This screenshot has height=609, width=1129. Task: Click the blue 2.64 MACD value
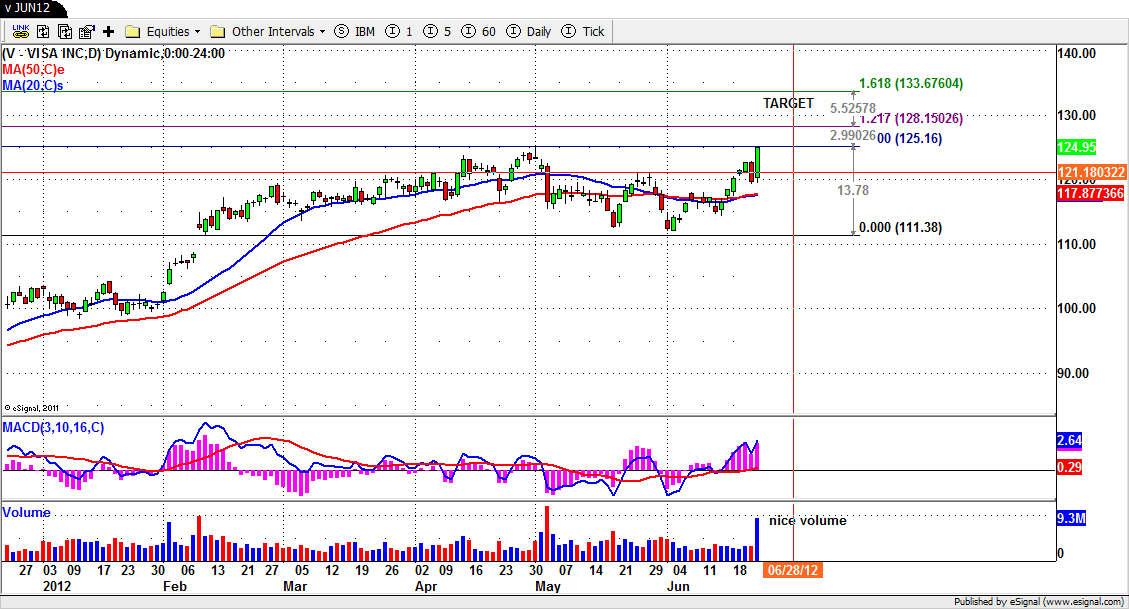[x=1069, y=441]
